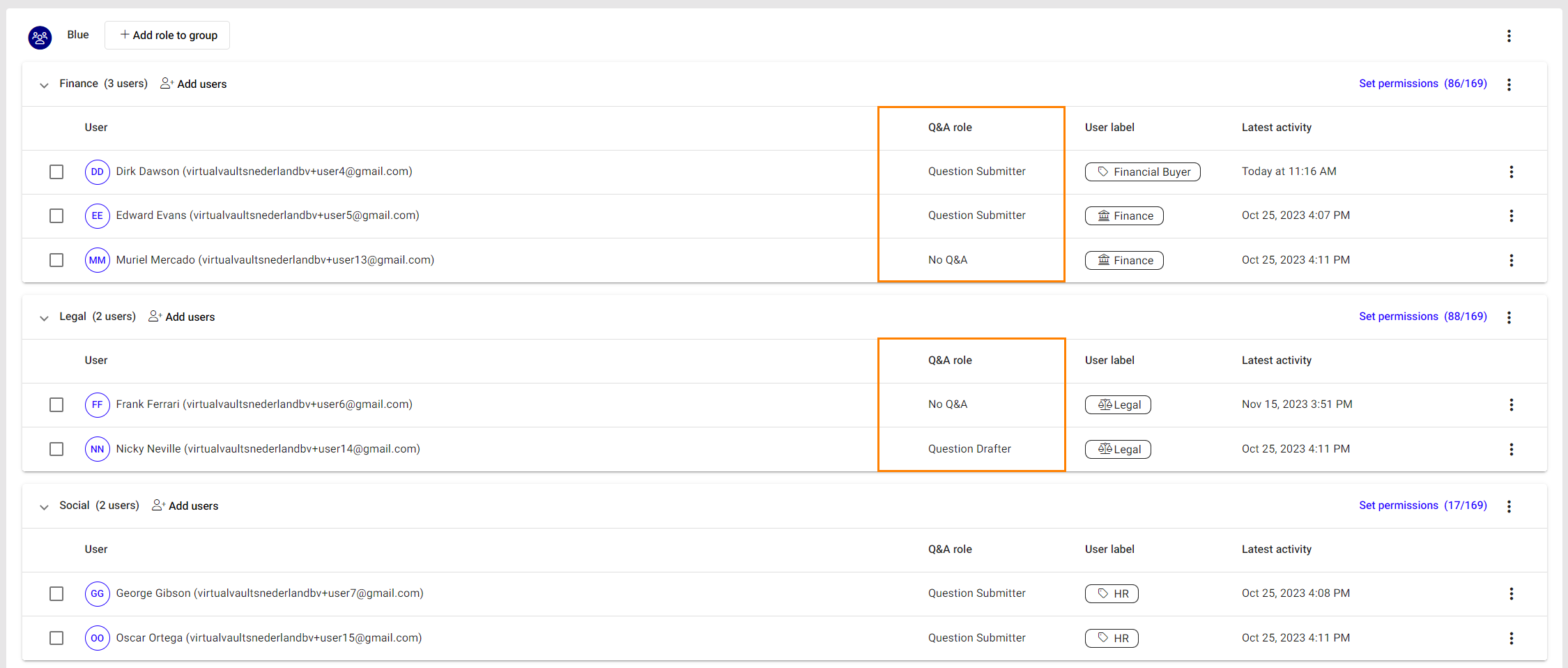This screenshot has width=1568, height=668.
Task: Click the Latest activity header in Legal
Action: (1276, 360)
